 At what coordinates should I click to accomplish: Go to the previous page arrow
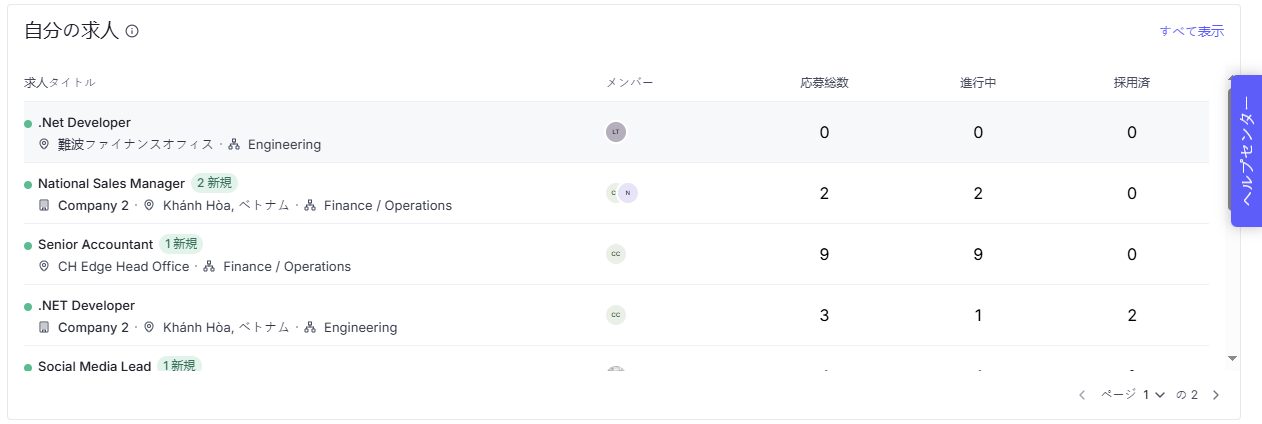click(x=1082, y=395)
